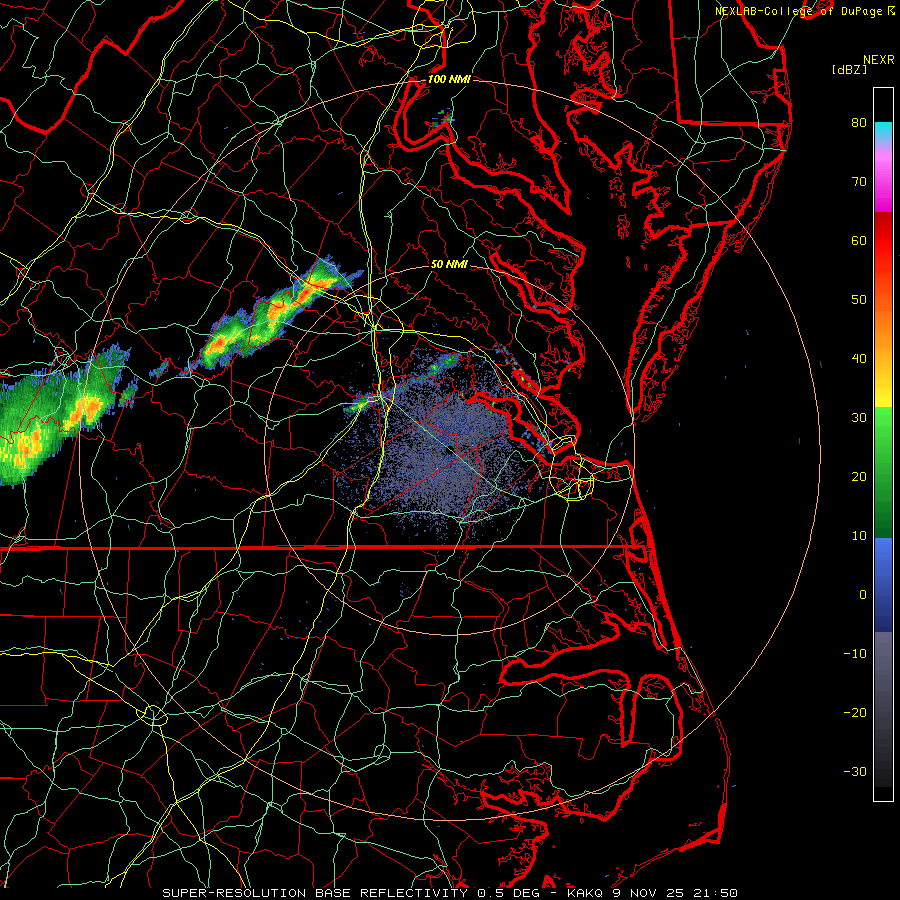Image resolution: width=900 pixels, height=900 pixels.
Task: Click the 60 value on the dBZ scale
Action: pos(859,240)
